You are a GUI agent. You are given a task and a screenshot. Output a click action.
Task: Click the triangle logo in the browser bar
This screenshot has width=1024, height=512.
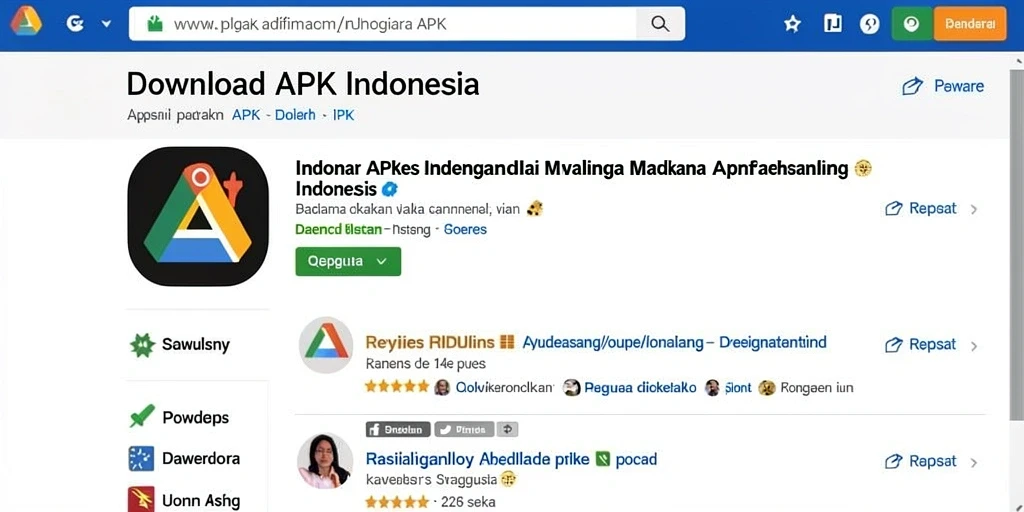click(26, 24)
